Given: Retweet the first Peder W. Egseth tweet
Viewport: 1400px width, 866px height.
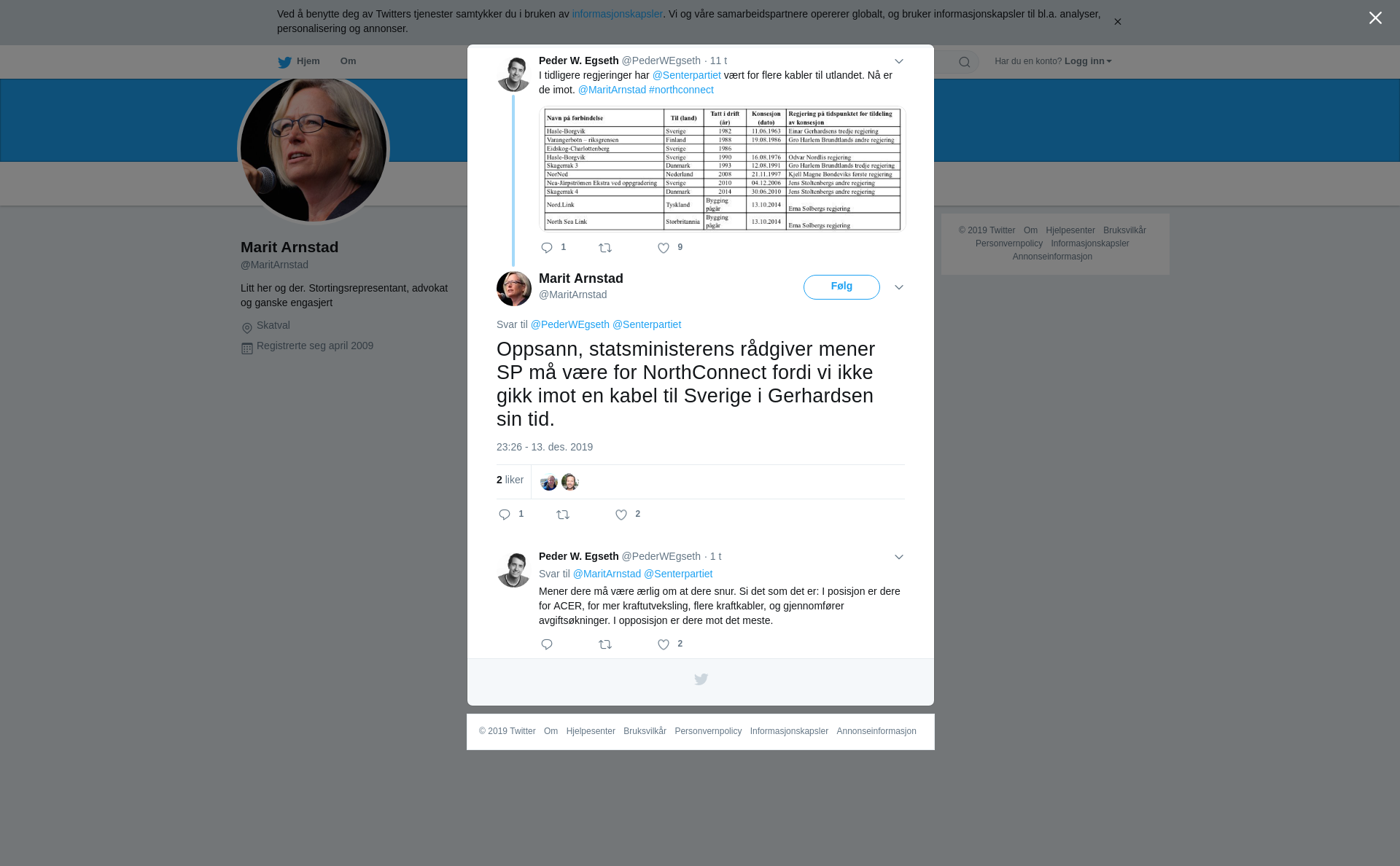Looking at the screenshot, I should [605, 248].
